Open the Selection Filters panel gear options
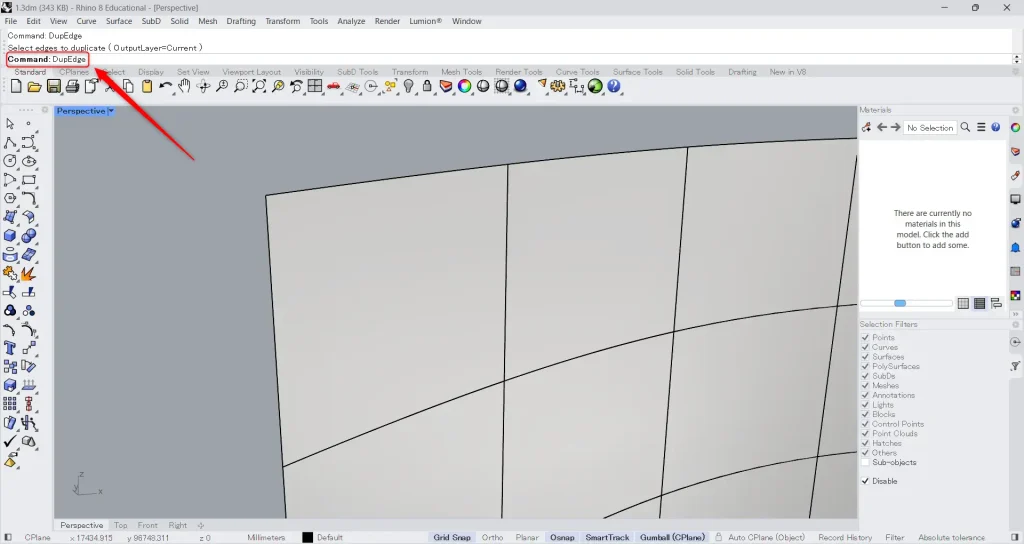Image resolution: width=1024 pixels, height=544 pixels. [1016, 325]
